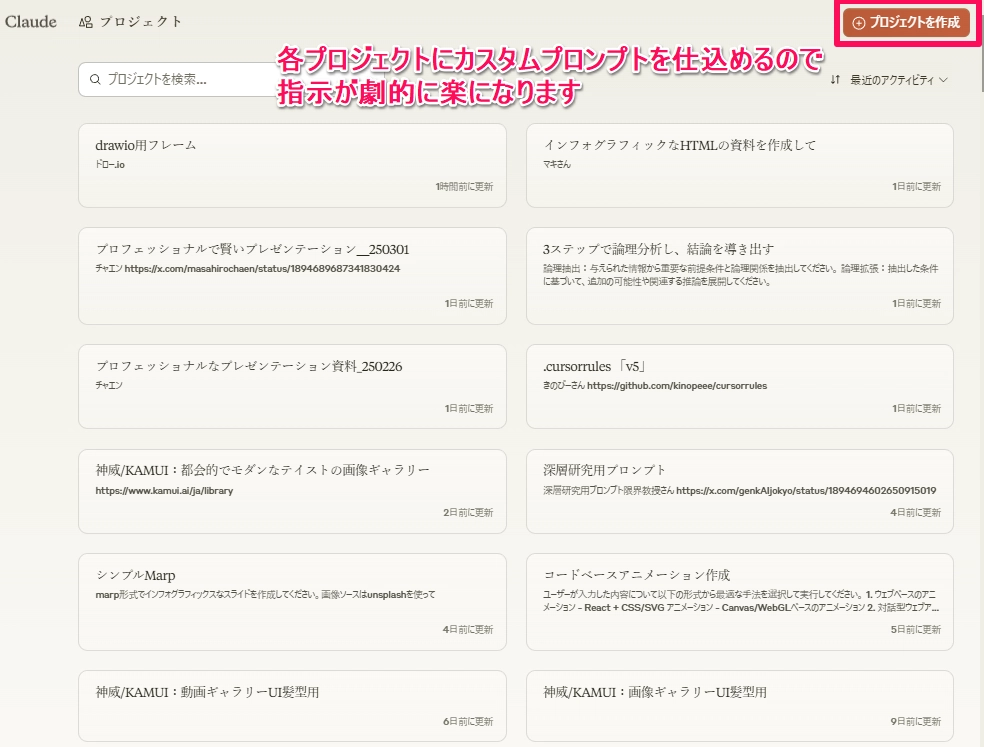Open 神威/KAMUI 都会的でモダンな画像ギャラリー project

point(292,492)
